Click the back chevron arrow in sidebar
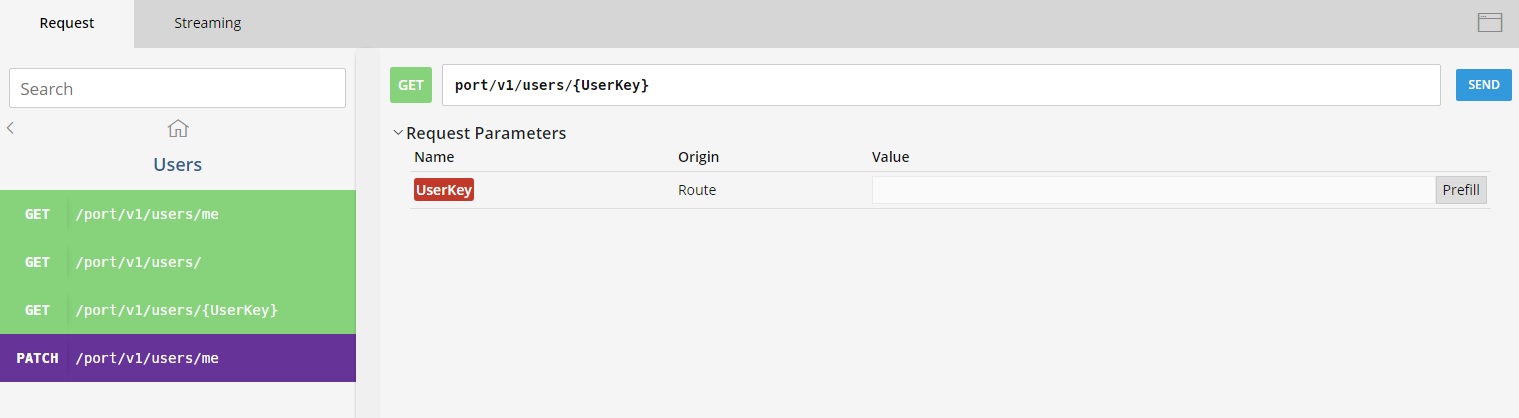The width and height of the screenshot is (1519, 418). pos(10,128)
